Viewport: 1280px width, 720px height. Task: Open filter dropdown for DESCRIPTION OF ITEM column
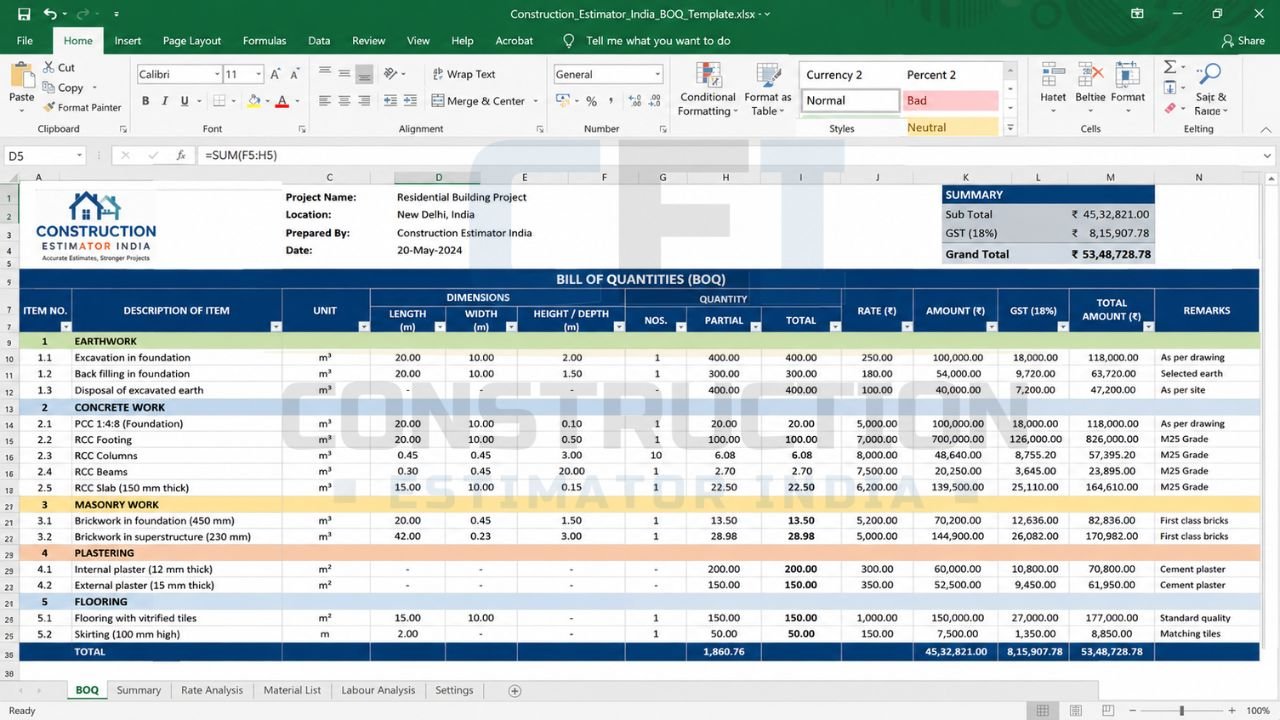point(275,327)
